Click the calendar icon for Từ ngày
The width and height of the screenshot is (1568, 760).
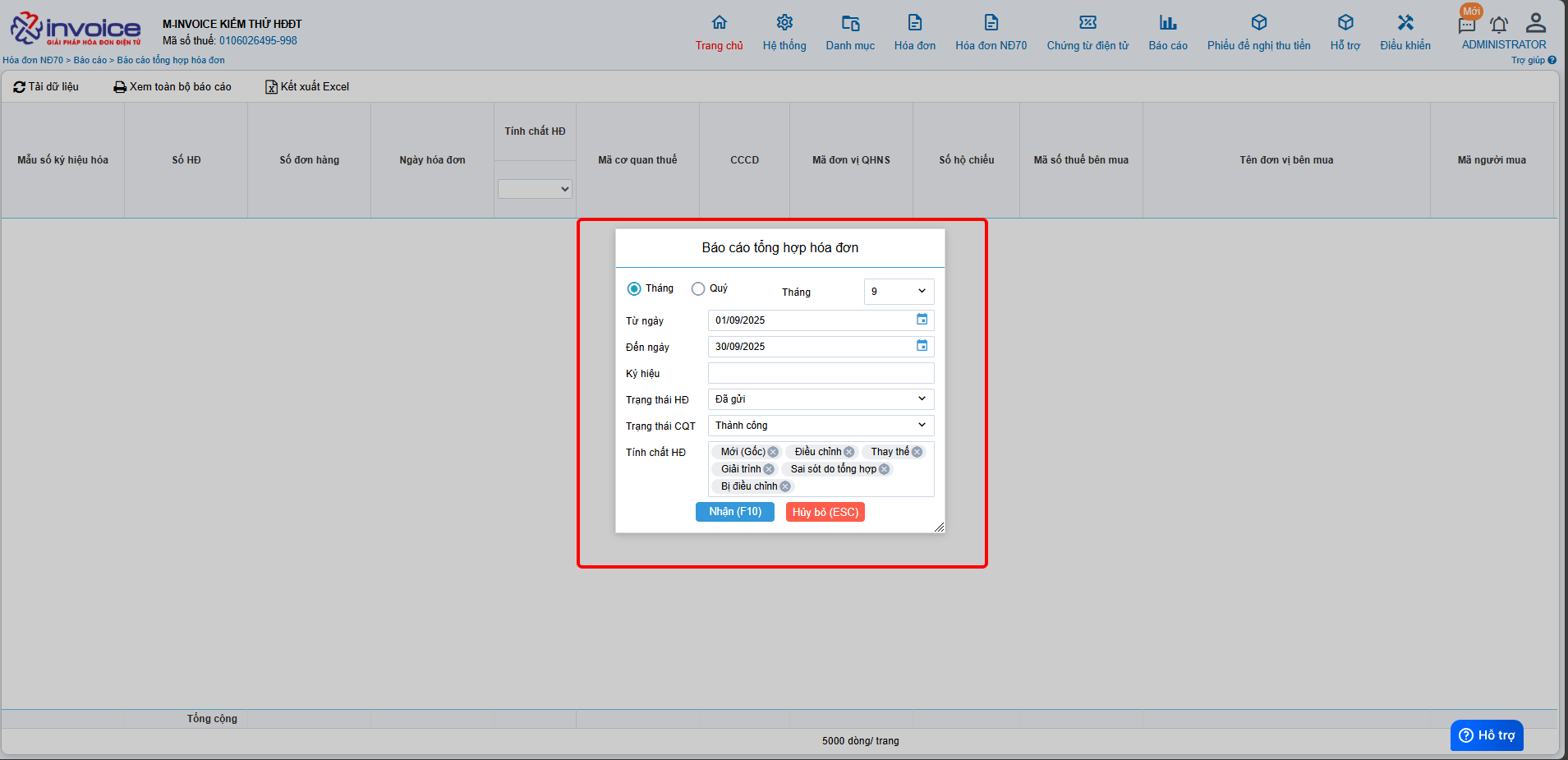(922, 320)
